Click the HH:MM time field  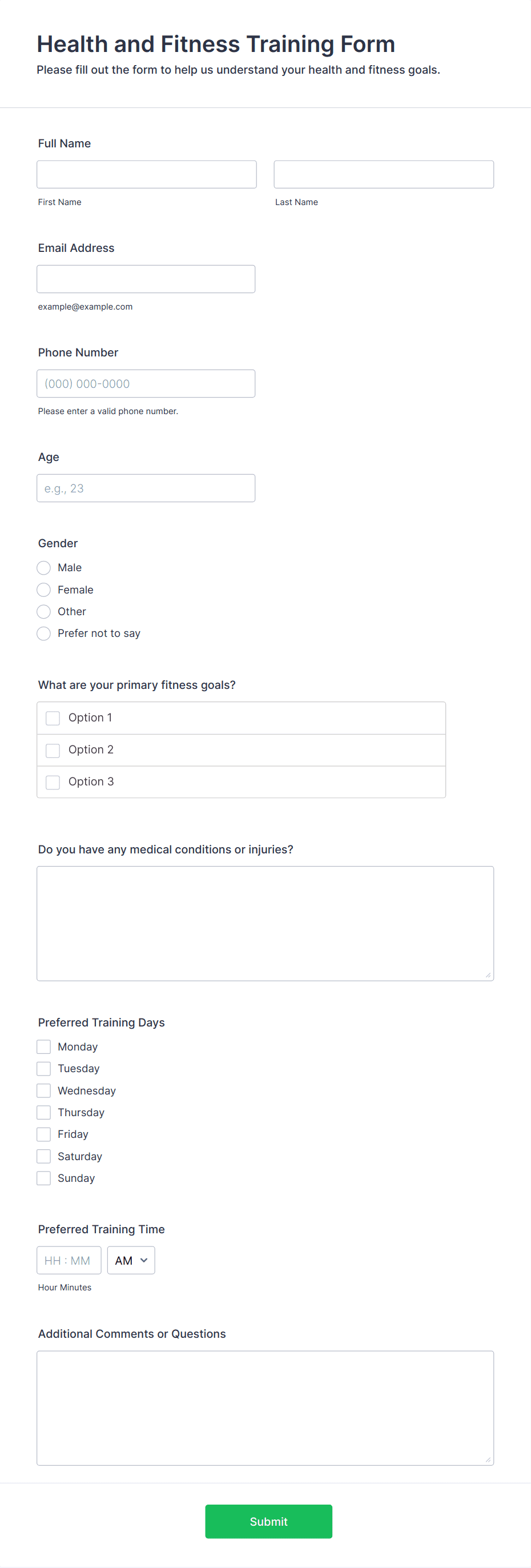point(69,1260)
